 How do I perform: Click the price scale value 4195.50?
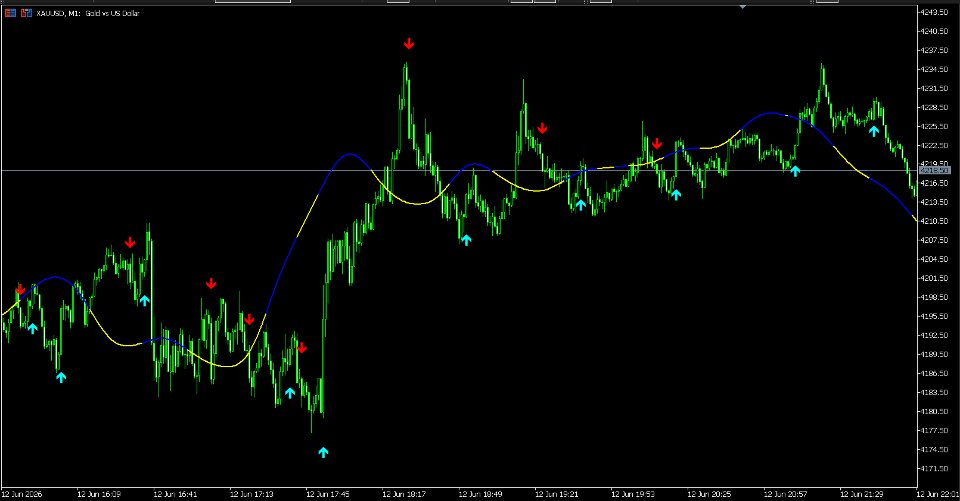tap(935, 316)
